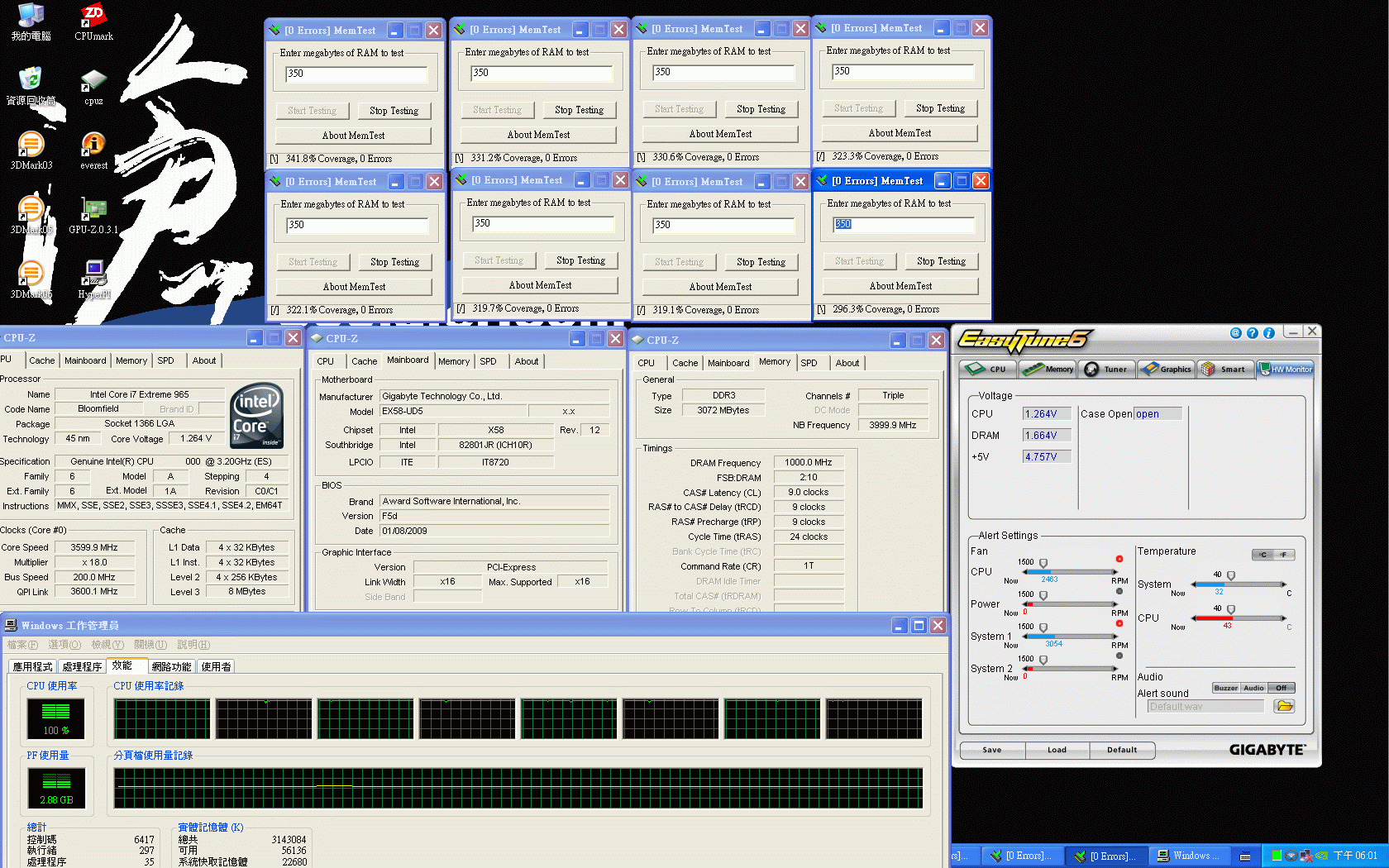Select Buzzer as the alert audio mode

(1225, 688)
